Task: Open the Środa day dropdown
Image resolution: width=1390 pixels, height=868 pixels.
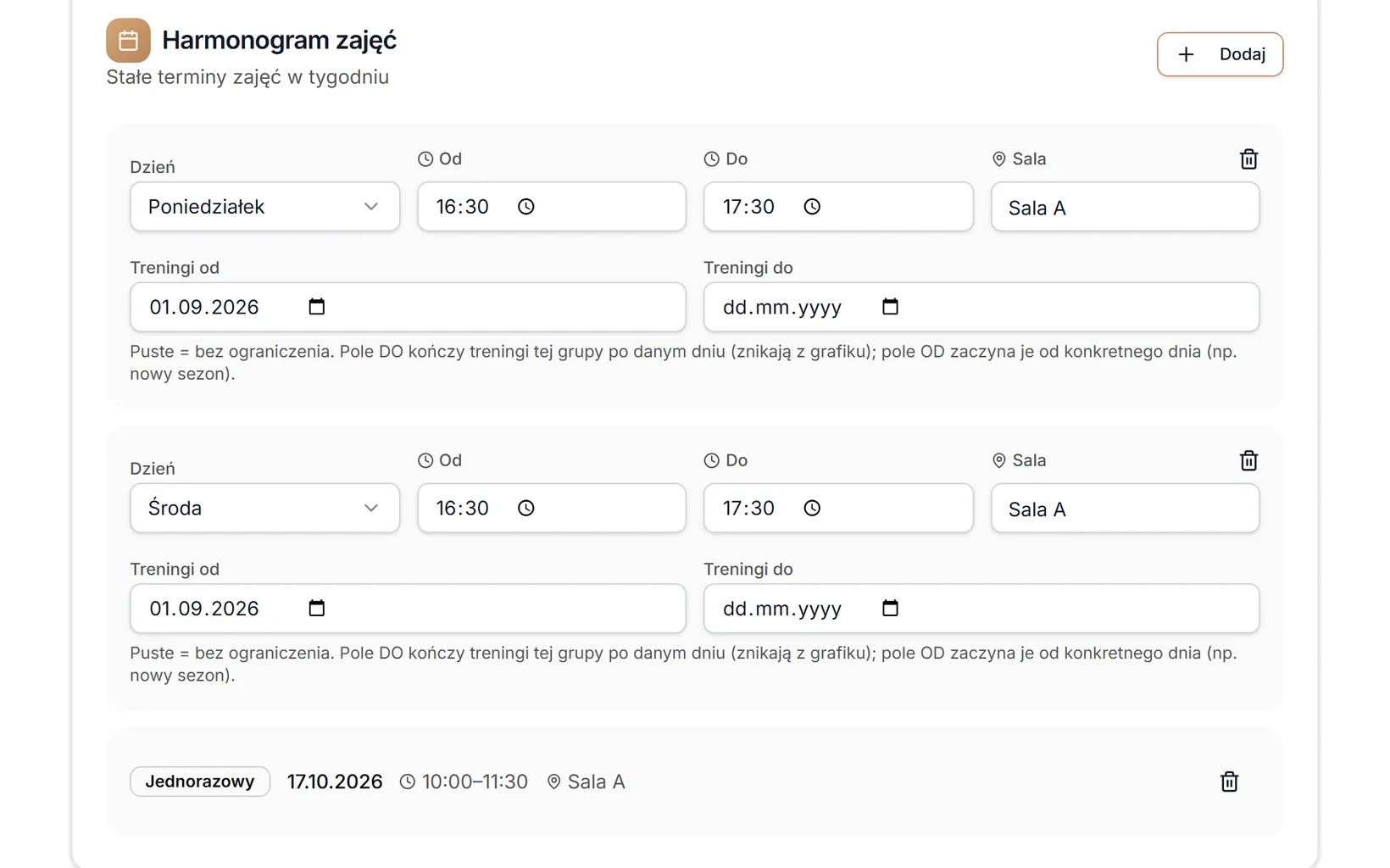Action: click(x=264, y=509)
